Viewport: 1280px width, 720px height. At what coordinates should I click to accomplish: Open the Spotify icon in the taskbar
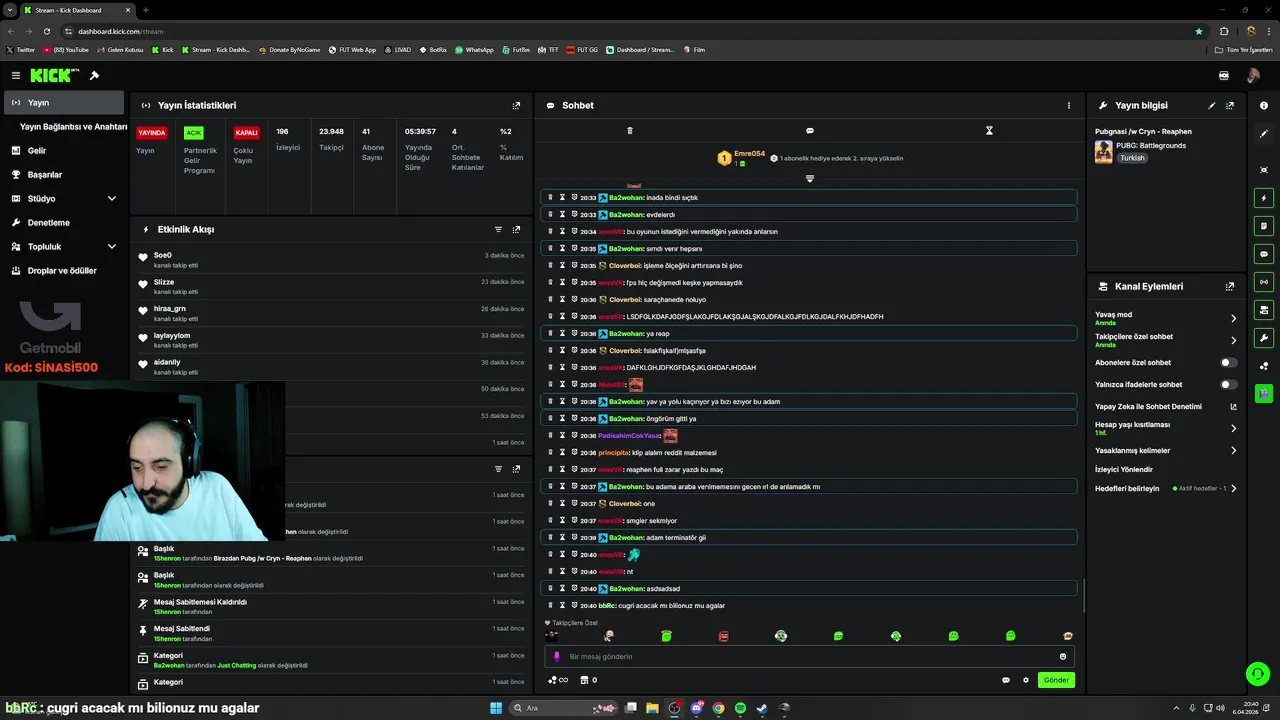(x=740, y=708)
